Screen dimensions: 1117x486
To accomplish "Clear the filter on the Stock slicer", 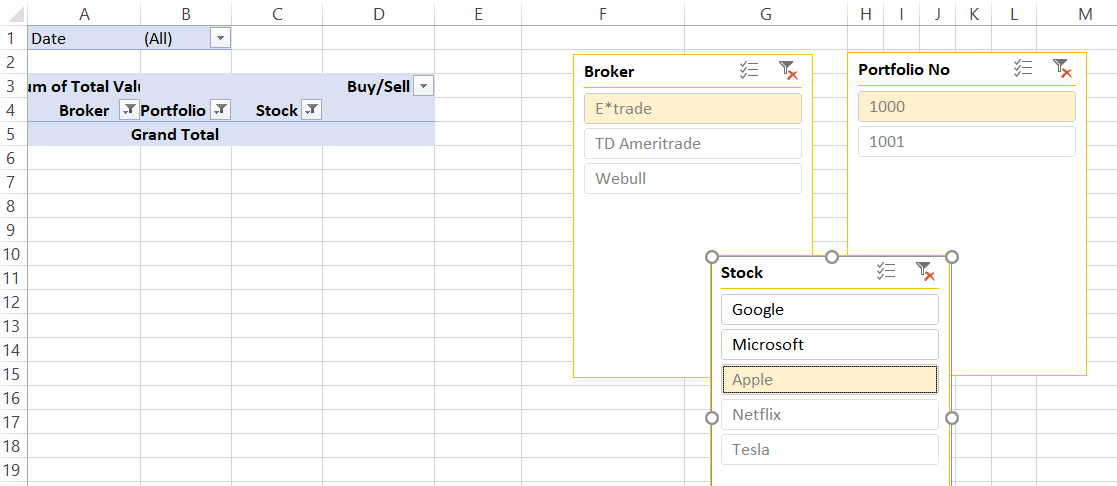I will point(925,271).
